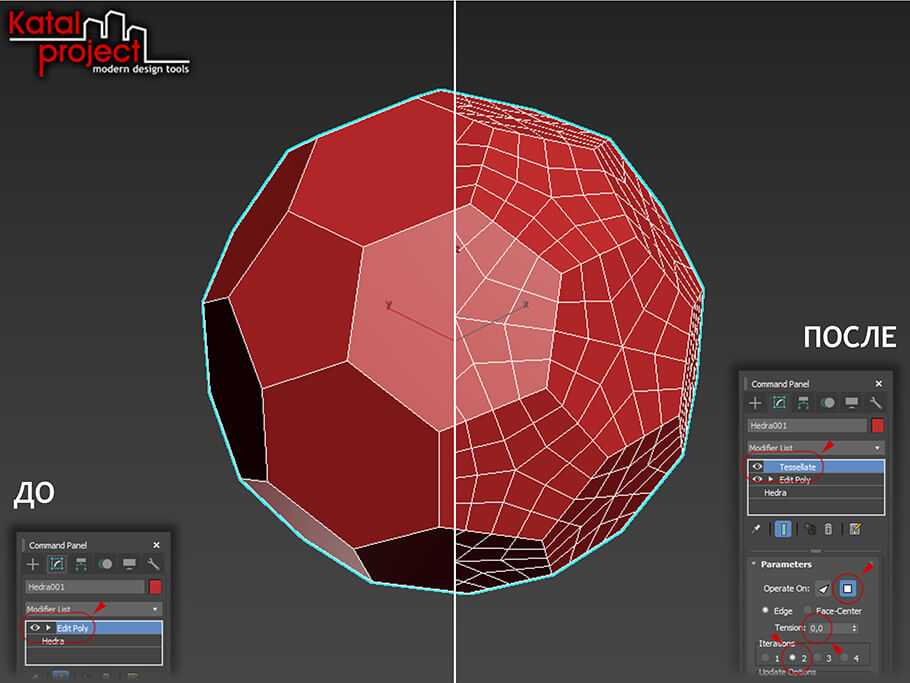Select the Edge radio button

pyautogui.click(x=766, y=611)
